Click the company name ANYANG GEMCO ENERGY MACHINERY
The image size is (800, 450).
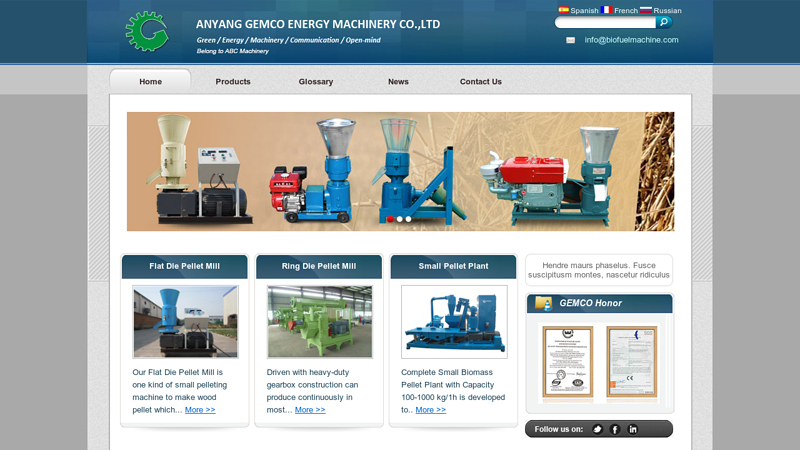coord(318,24)
